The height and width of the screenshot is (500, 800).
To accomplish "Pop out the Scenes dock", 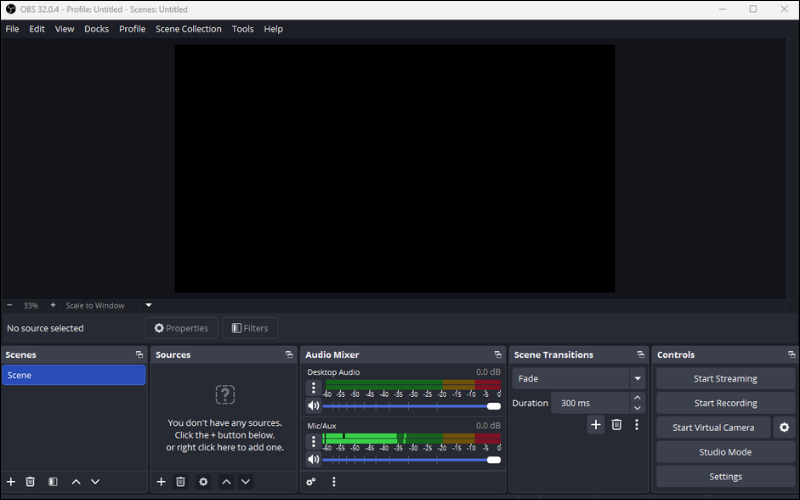I will (139, 355).
